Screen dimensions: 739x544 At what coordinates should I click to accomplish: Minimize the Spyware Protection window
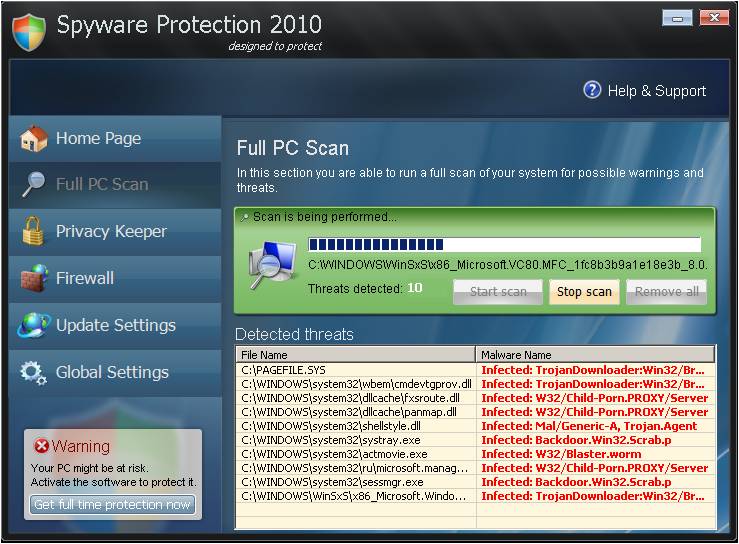click(677, 18)
